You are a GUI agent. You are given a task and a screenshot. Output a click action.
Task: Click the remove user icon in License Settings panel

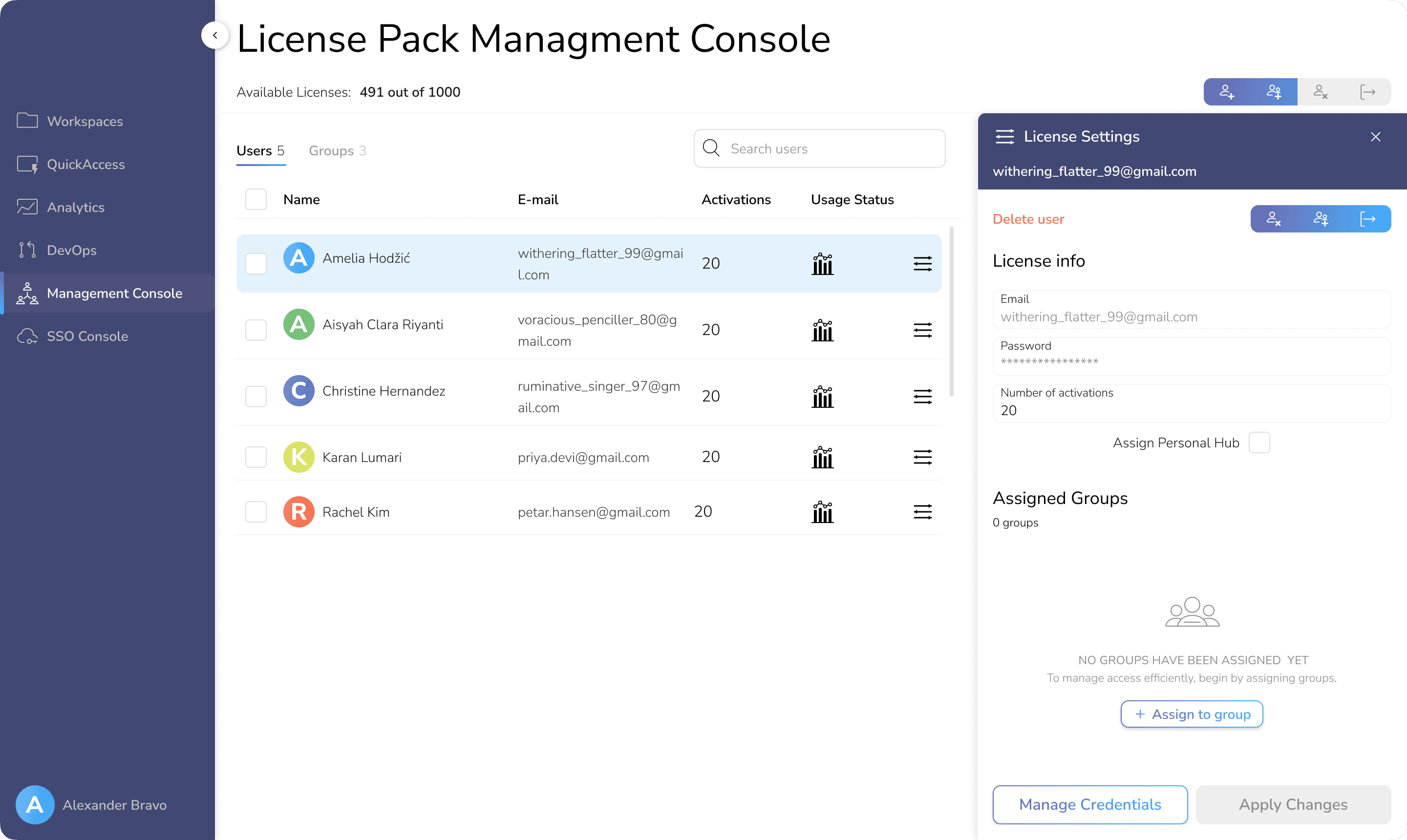(1273, 218)
